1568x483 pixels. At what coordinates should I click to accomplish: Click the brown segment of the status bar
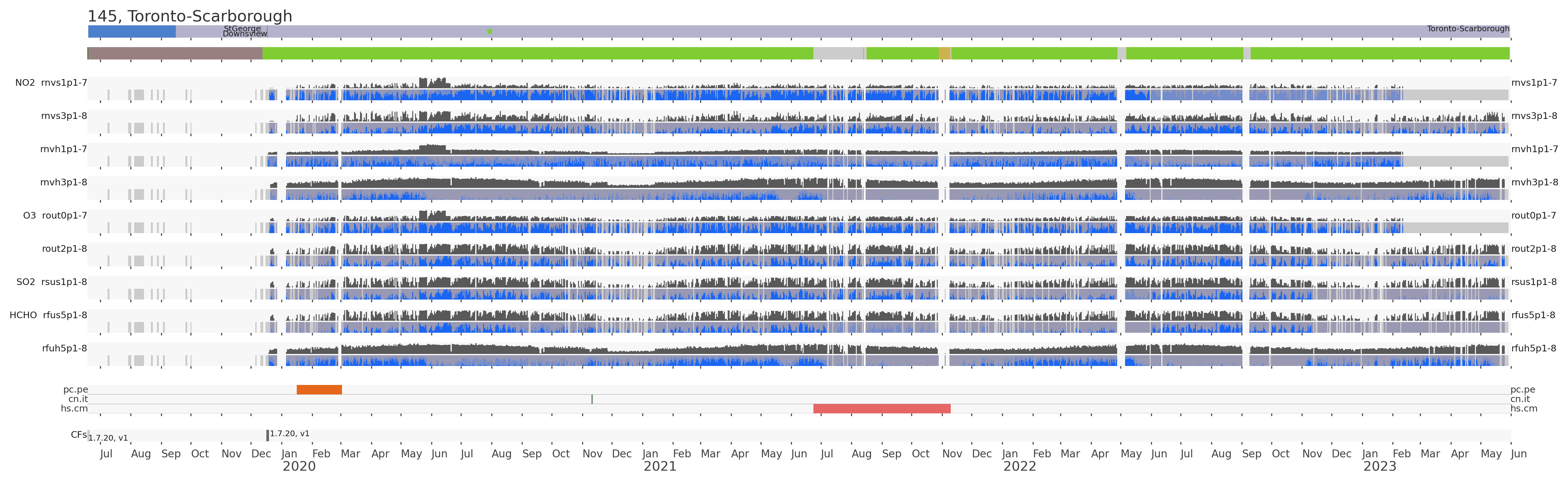pos(175,53)
